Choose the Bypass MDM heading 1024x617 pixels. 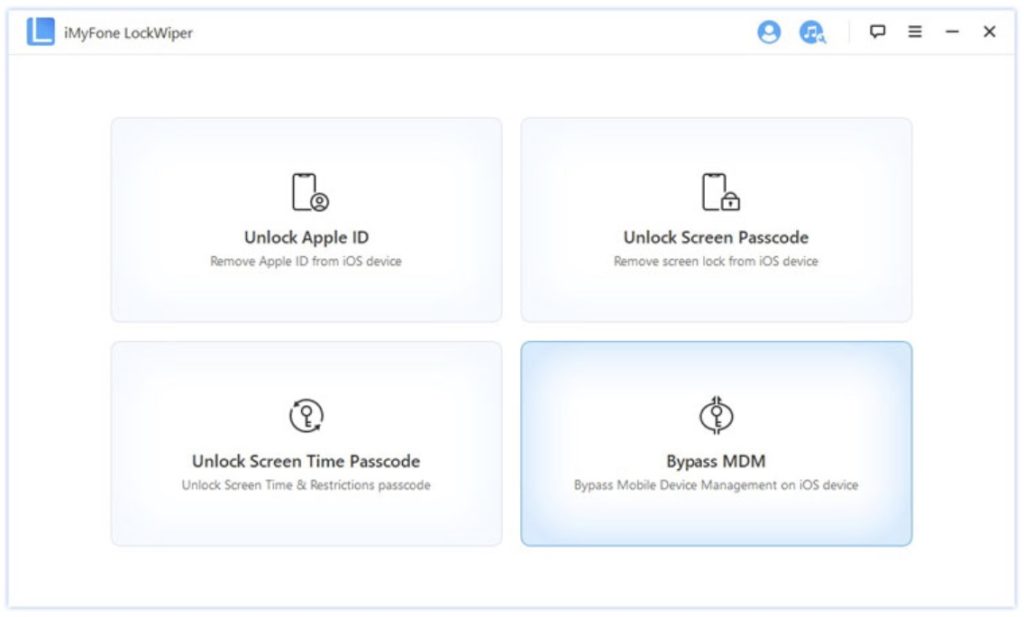(x=716, y=461)
